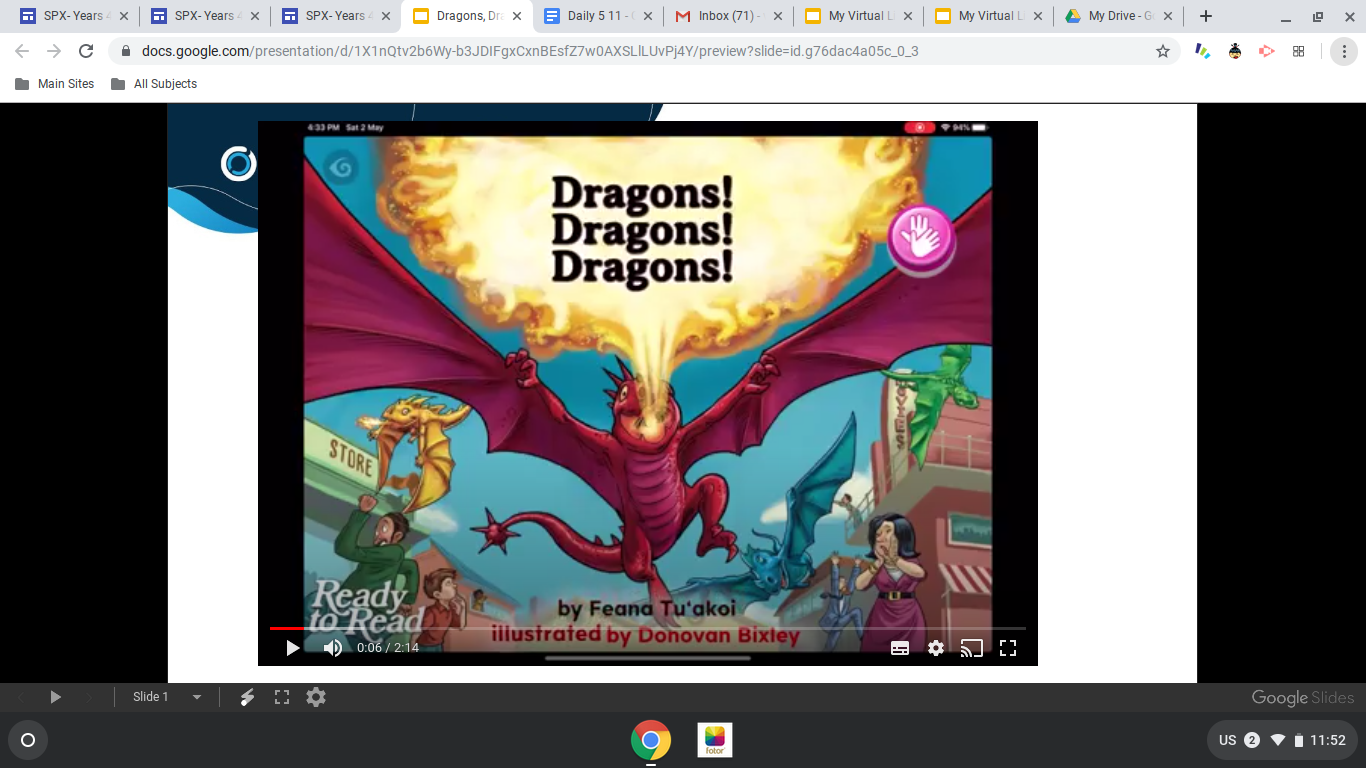Screen dimensions: 1366x768
Task: Open the My Drive tab
Action: point(1118,16)
